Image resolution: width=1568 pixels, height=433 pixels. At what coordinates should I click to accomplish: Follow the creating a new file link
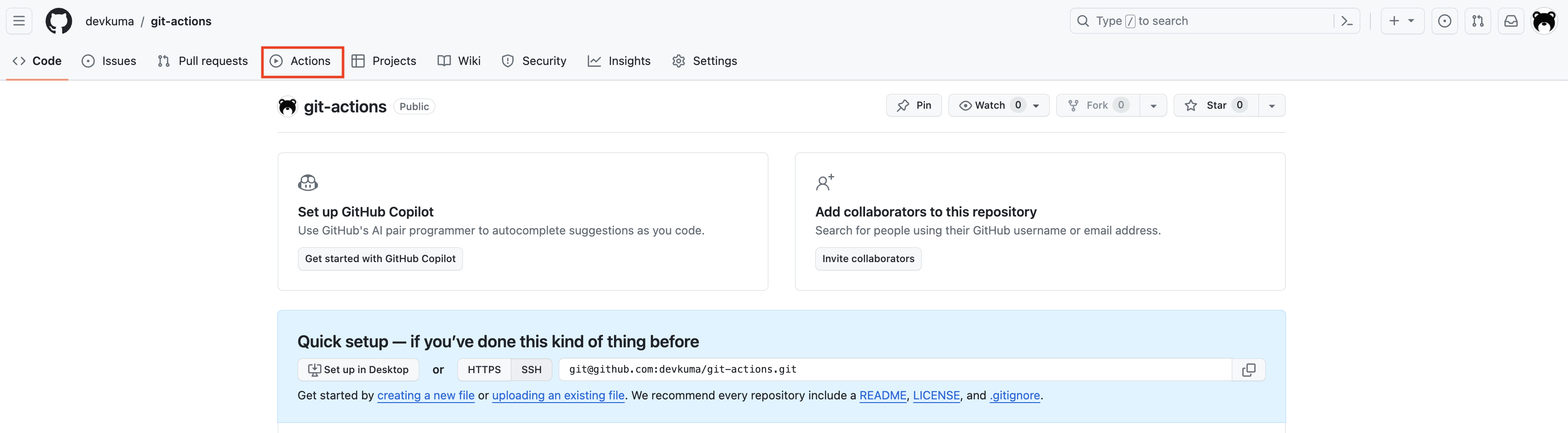[426, 395]
